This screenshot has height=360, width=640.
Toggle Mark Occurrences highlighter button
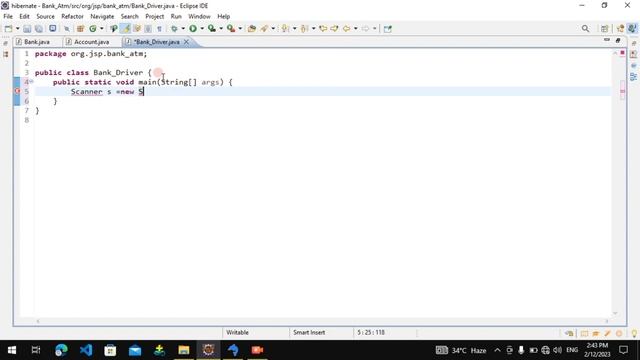pyautogui.click(x=126, y=29)
